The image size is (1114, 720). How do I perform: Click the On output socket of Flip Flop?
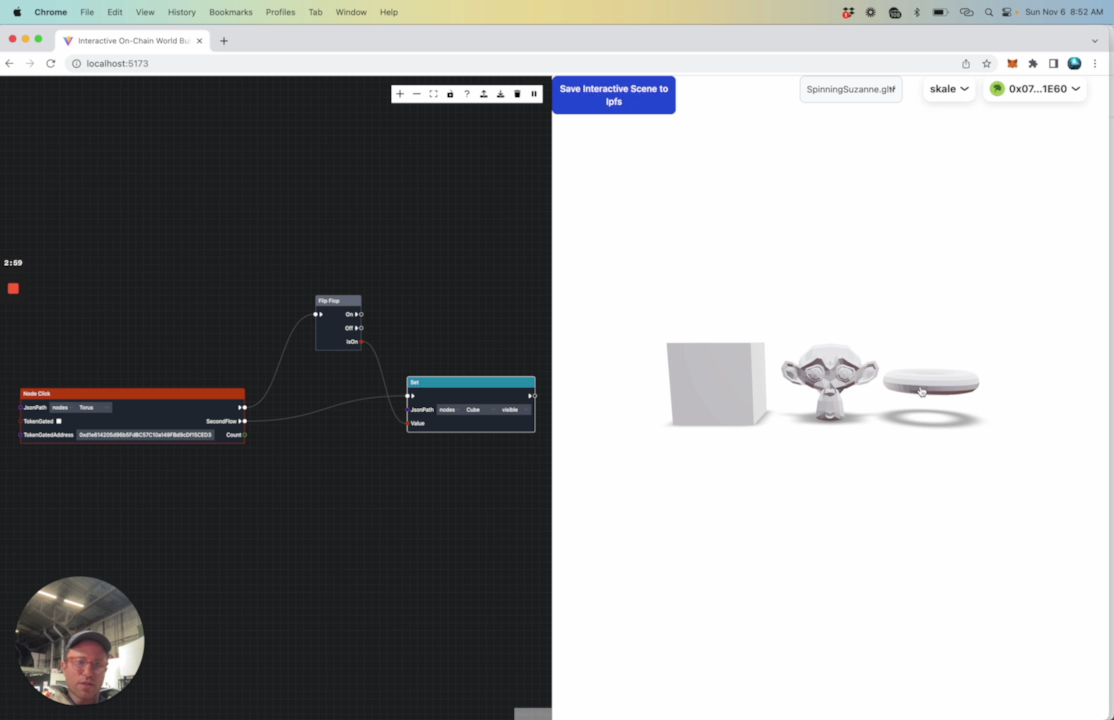coord(362,314)
